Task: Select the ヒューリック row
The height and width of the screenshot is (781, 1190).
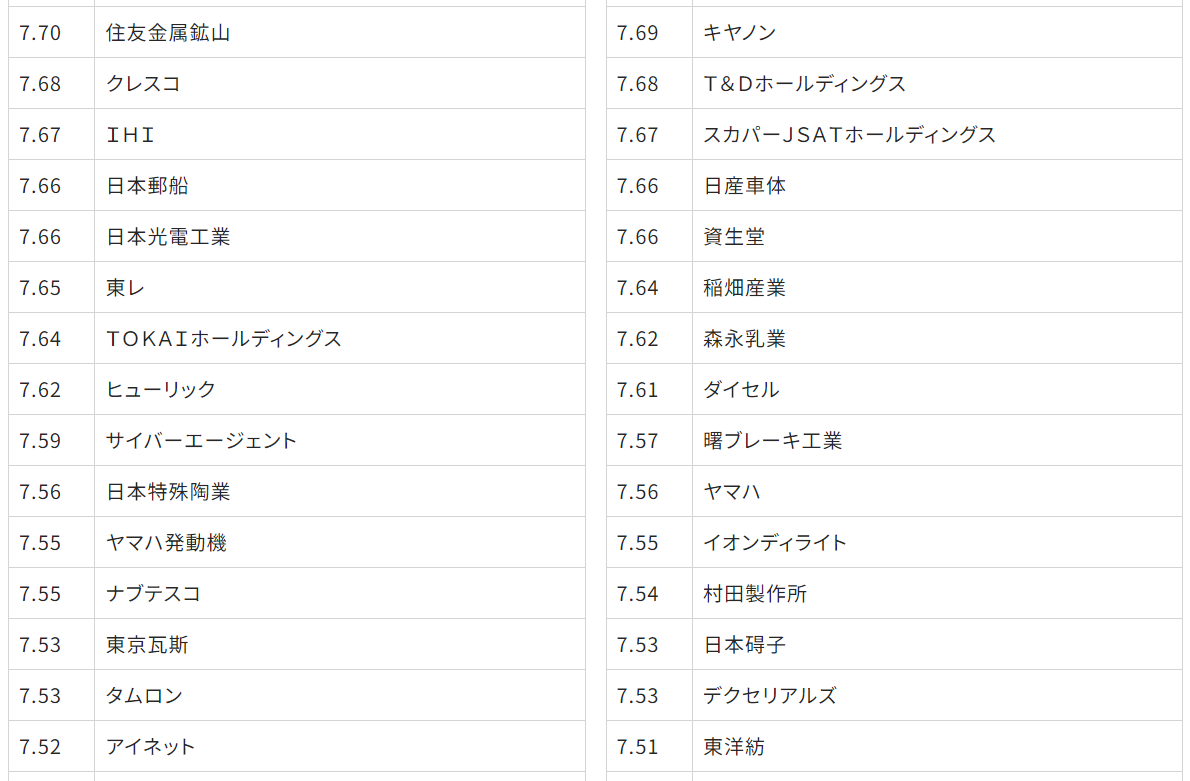Action: point(161,390)
